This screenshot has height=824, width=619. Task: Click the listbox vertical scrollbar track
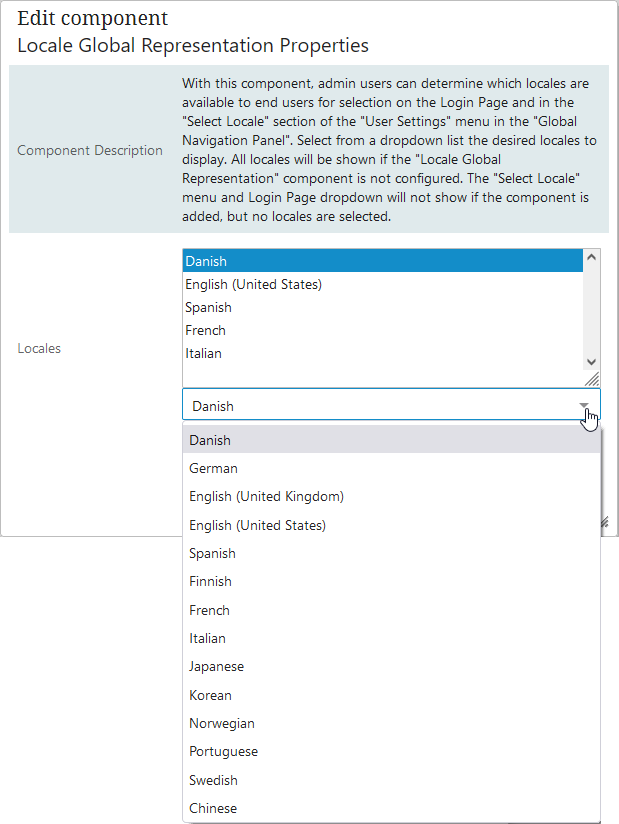coord(591,310)
